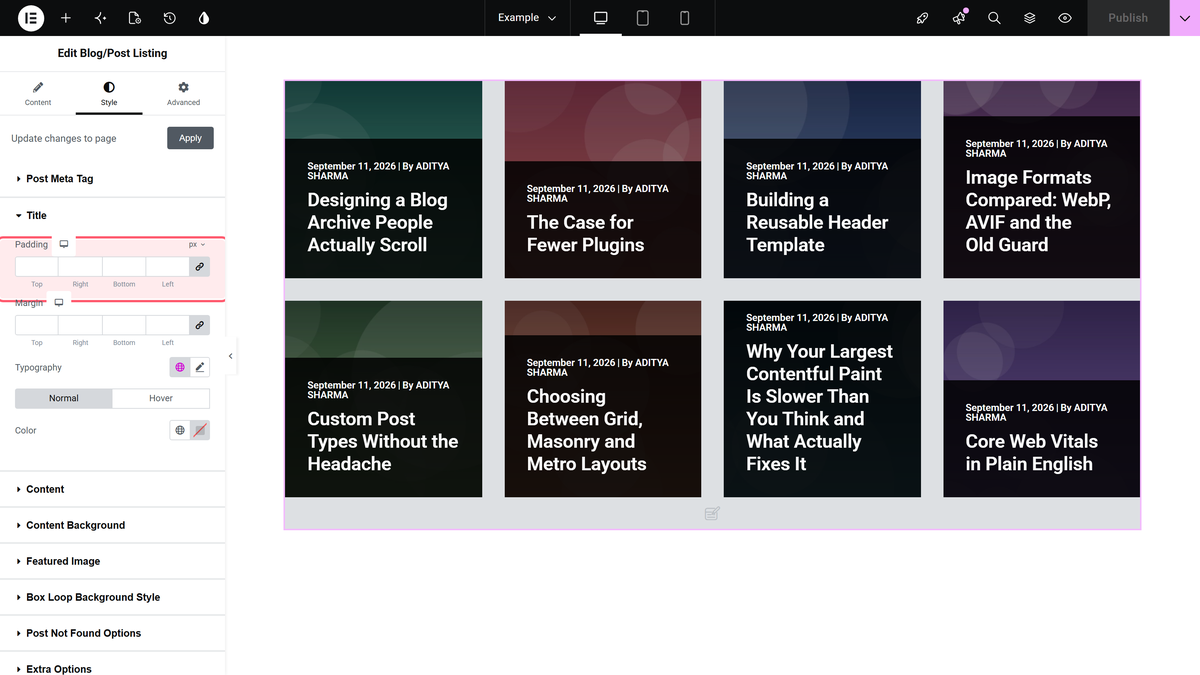
Task: Select the Hover state tab
Action: (161, 398)
